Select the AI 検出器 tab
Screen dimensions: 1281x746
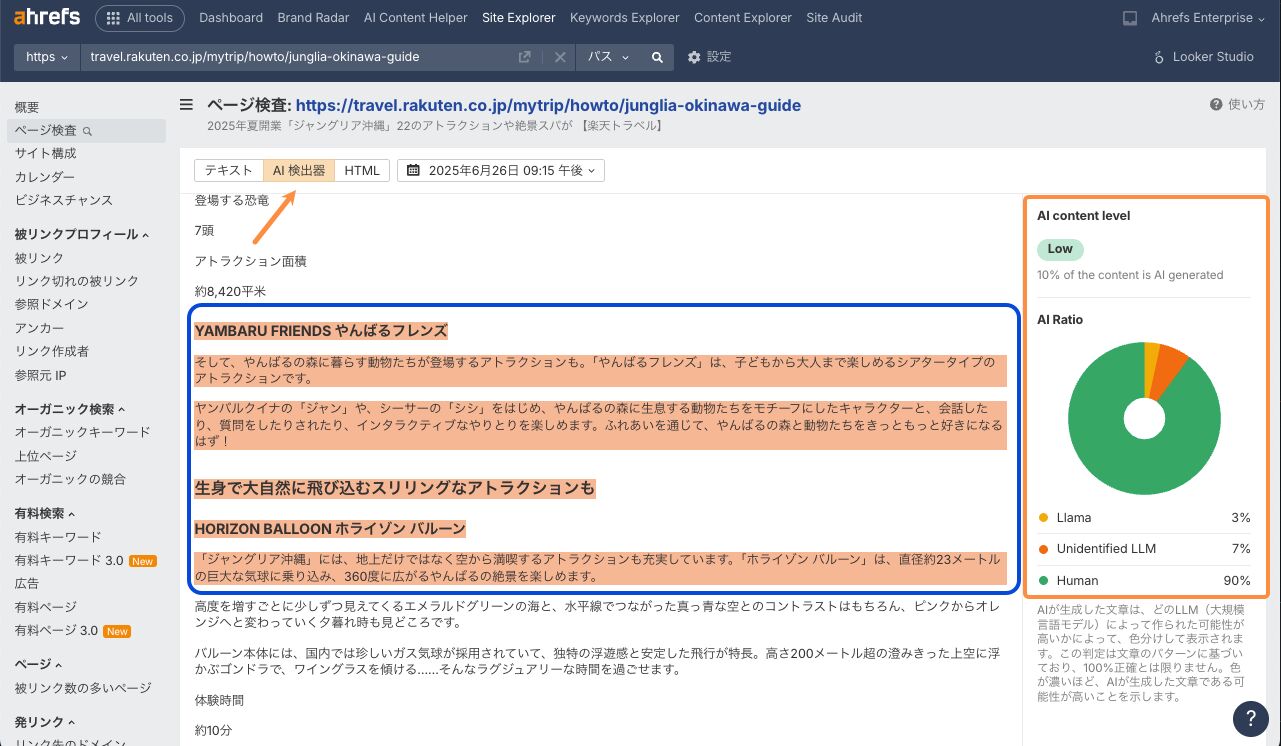(299, 170)
